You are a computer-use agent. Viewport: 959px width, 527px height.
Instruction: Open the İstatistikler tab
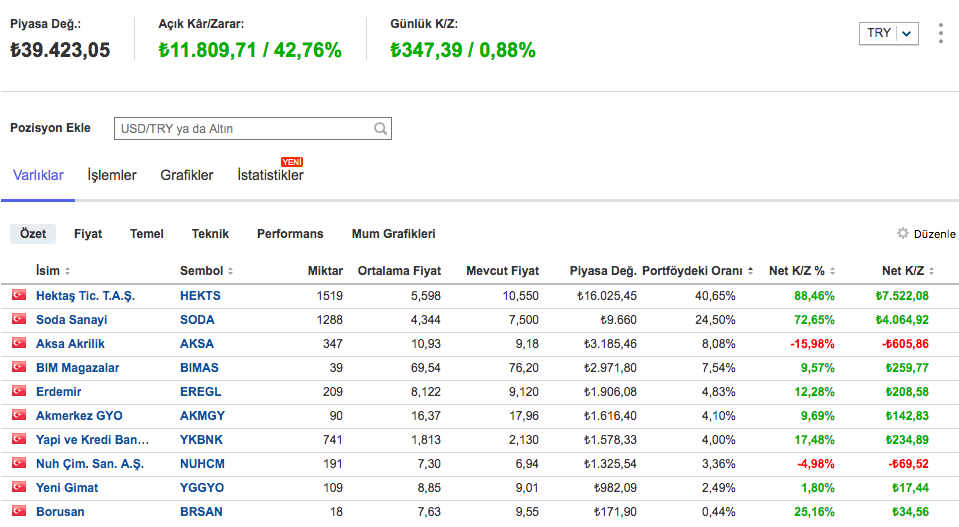coord(270,175)
